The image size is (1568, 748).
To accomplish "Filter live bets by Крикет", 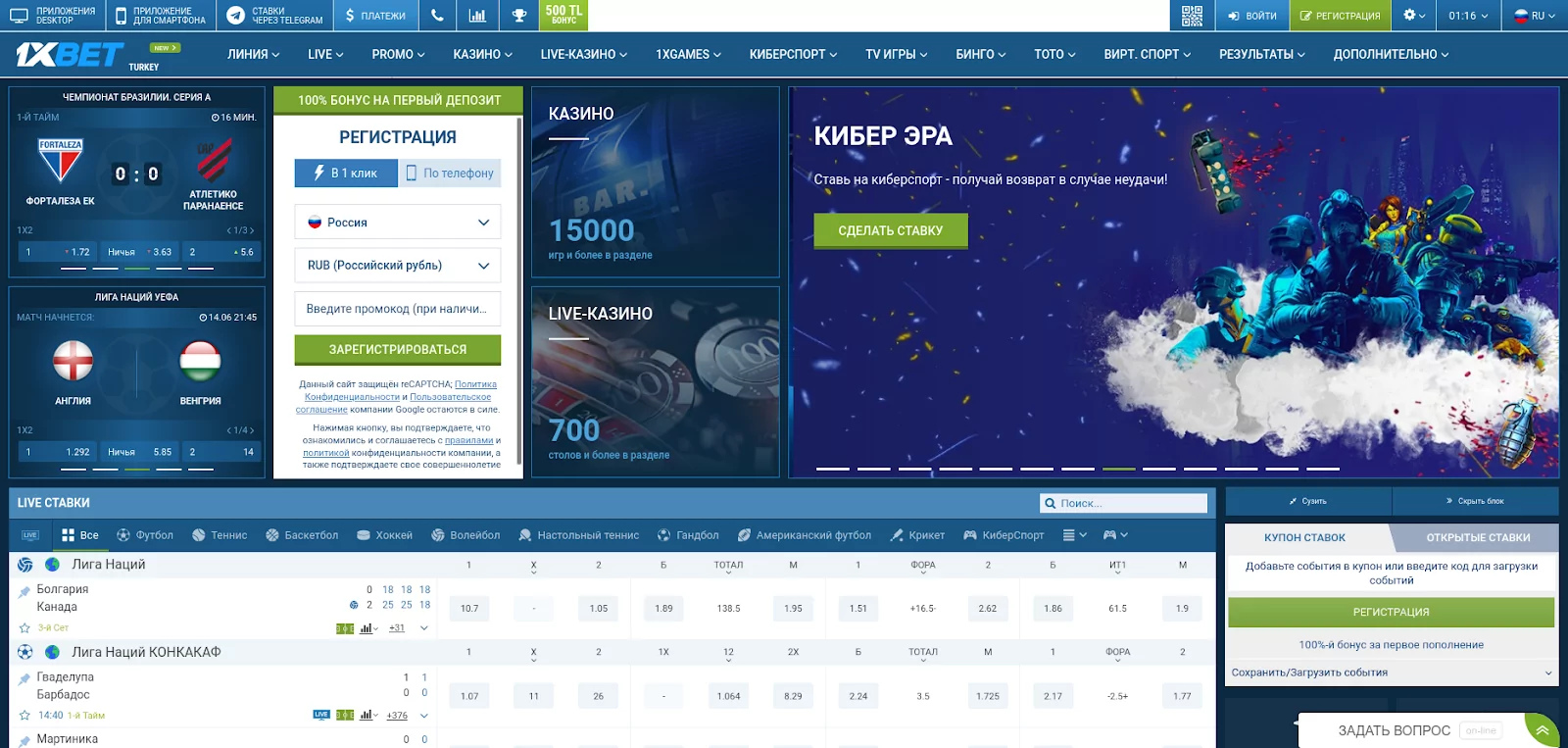I will coord(917,535).
